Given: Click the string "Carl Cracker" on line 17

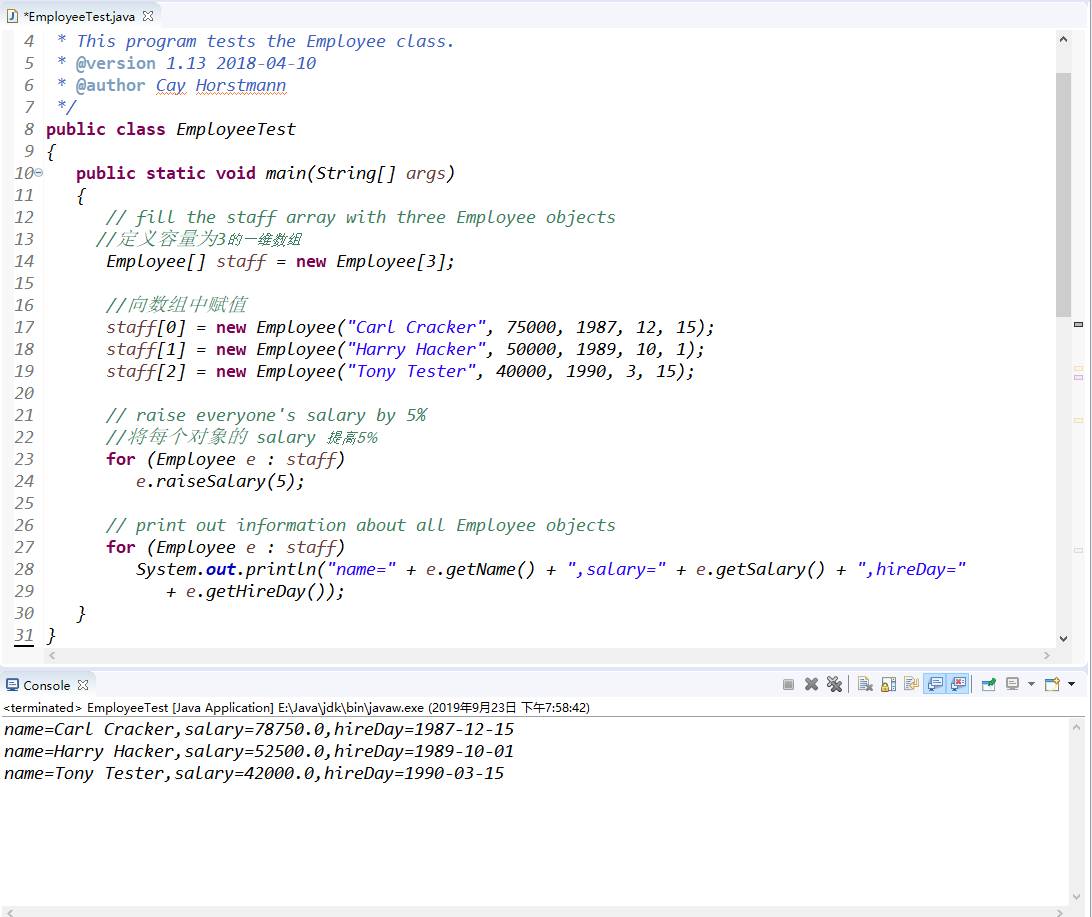Looking at the screenshot, I should [x=416, y=327].
